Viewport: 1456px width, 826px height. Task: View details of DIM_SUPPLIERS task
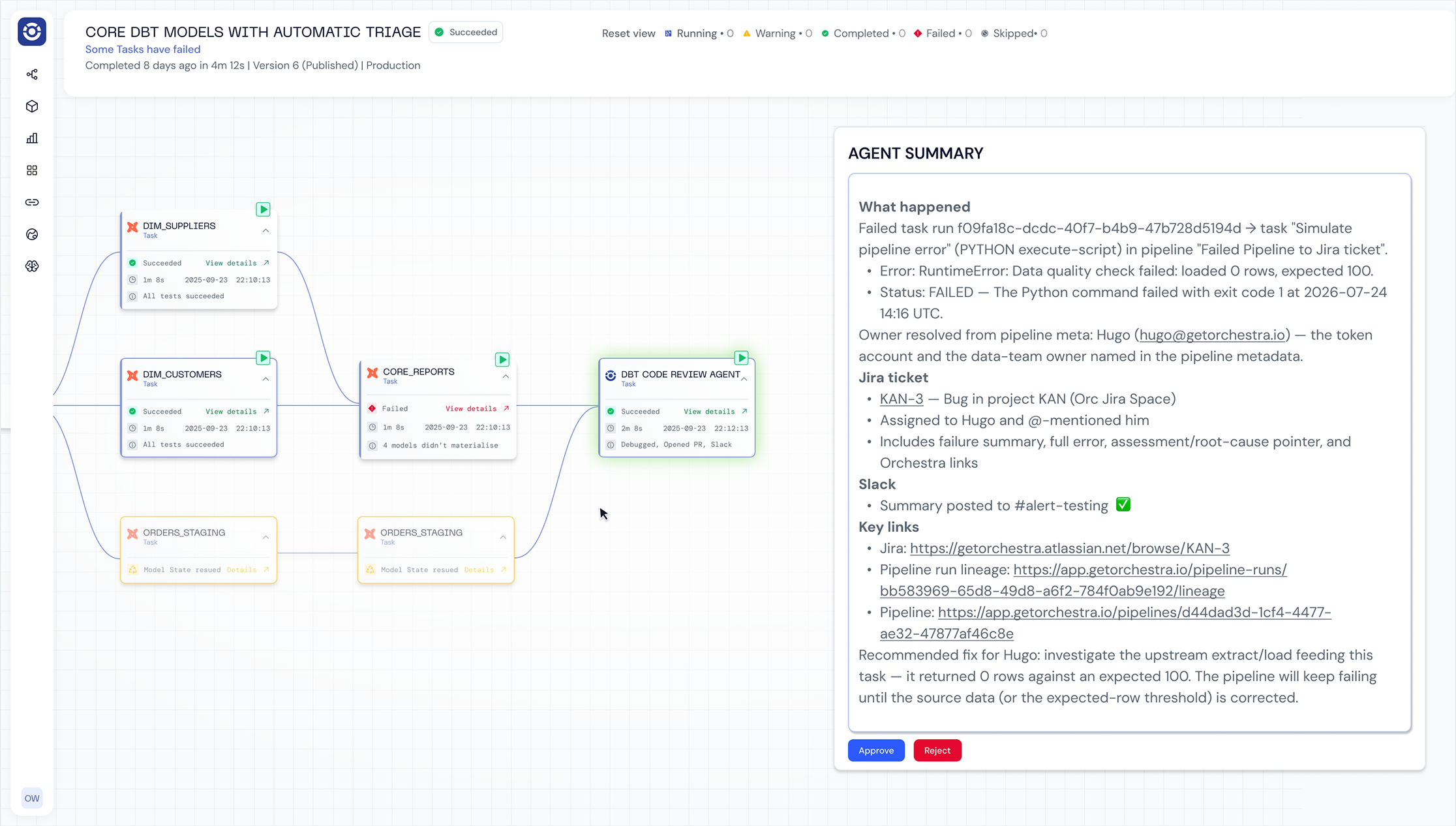237,263
